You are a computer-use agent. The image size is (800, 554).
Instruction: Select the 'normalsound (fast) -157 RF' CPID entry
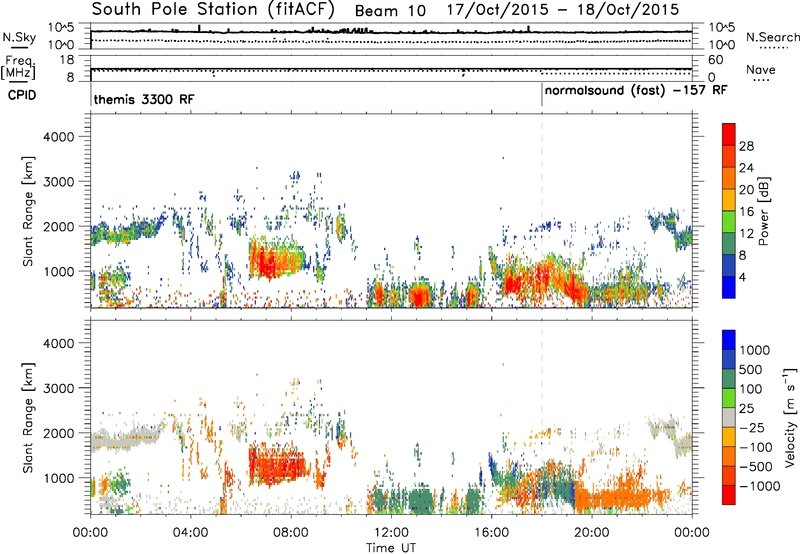pyautogui.click(x=636, y=91)
